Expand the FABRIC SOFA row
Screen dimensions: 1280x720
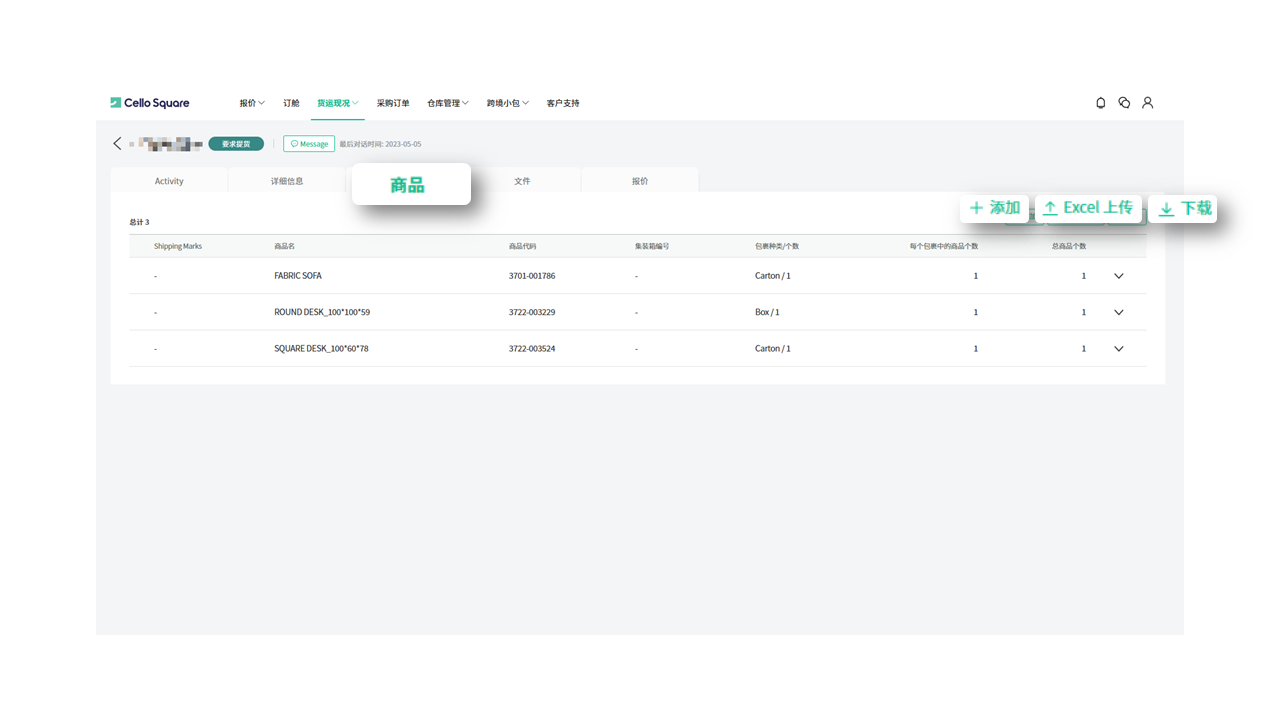1119,276
